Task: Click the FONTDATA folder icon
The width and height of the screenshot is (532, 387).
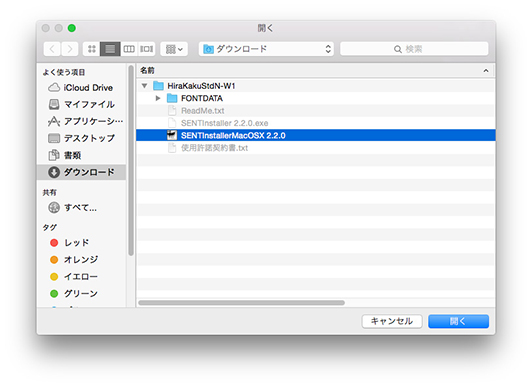Action: 172,98
